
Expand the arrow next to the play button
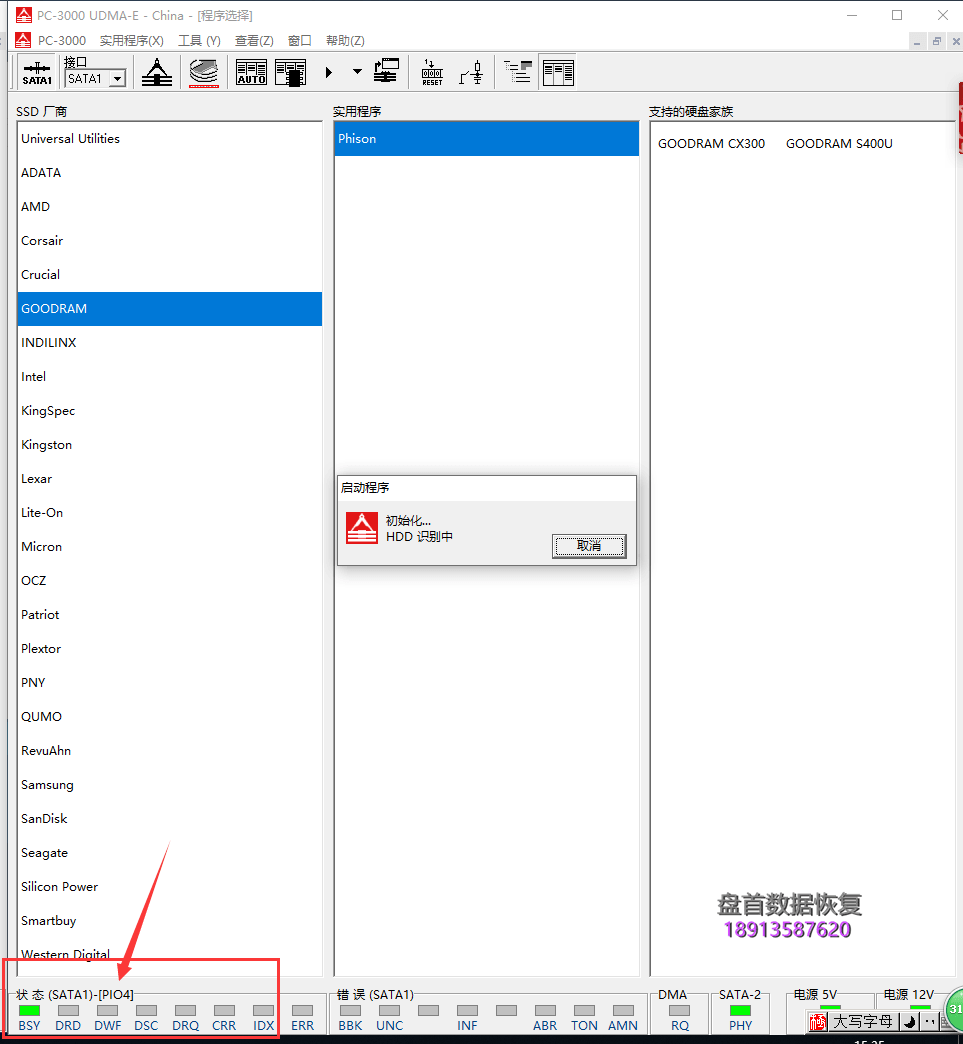point(357,71)
